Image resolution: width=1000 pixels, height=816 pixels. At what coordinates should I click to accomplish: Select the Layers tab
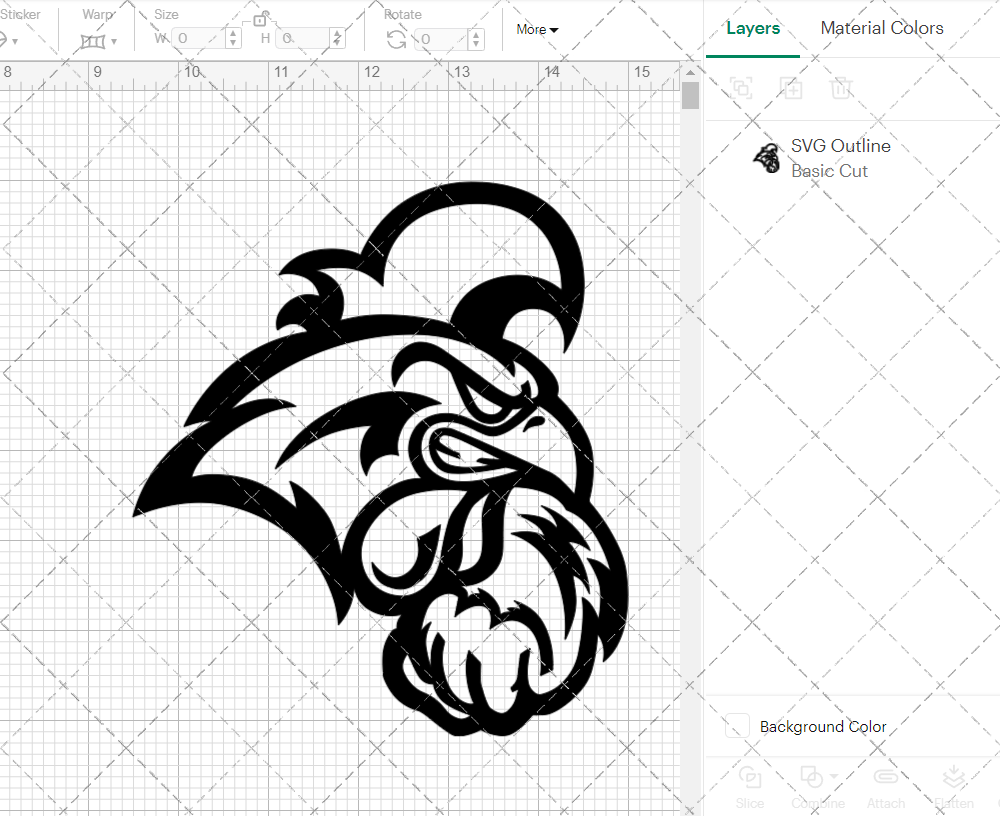coord(753,28)
